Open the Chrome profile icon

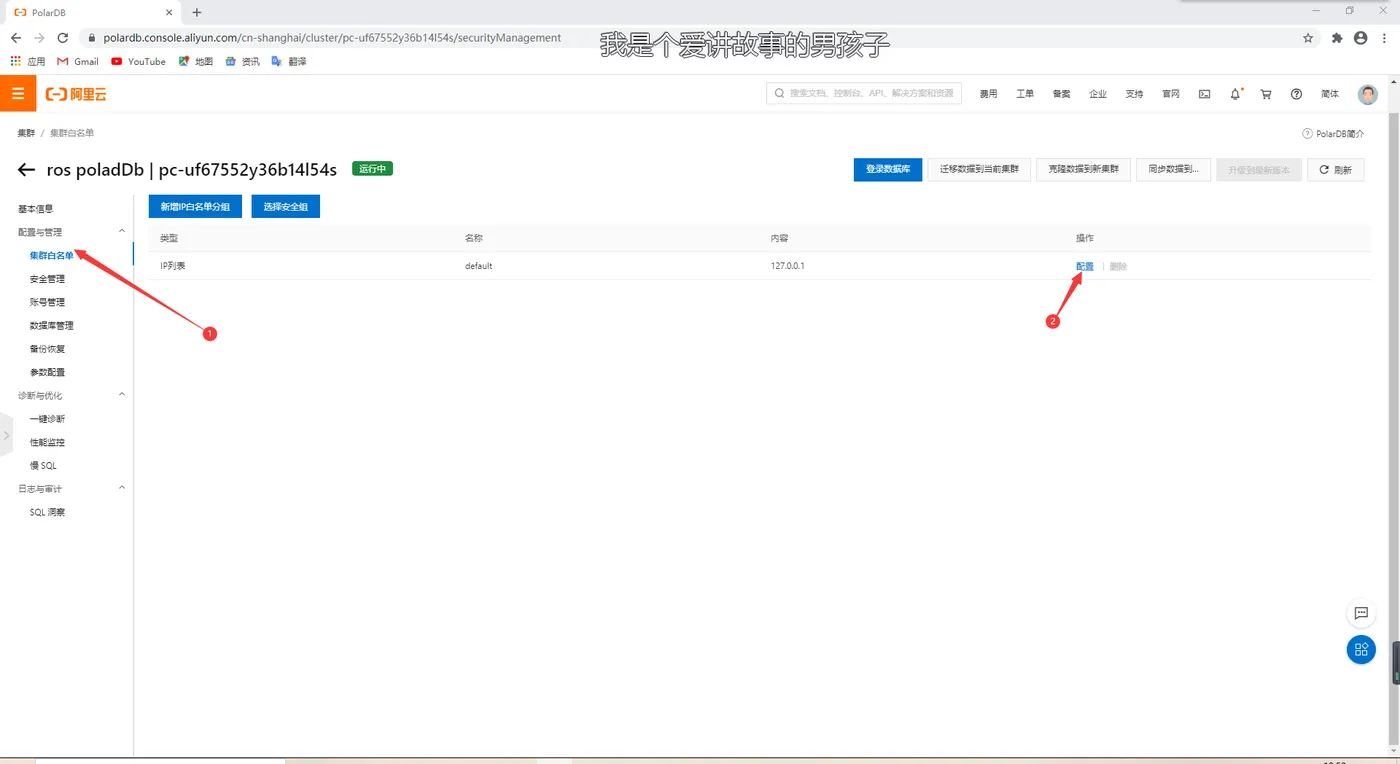tap(1360, 38)
